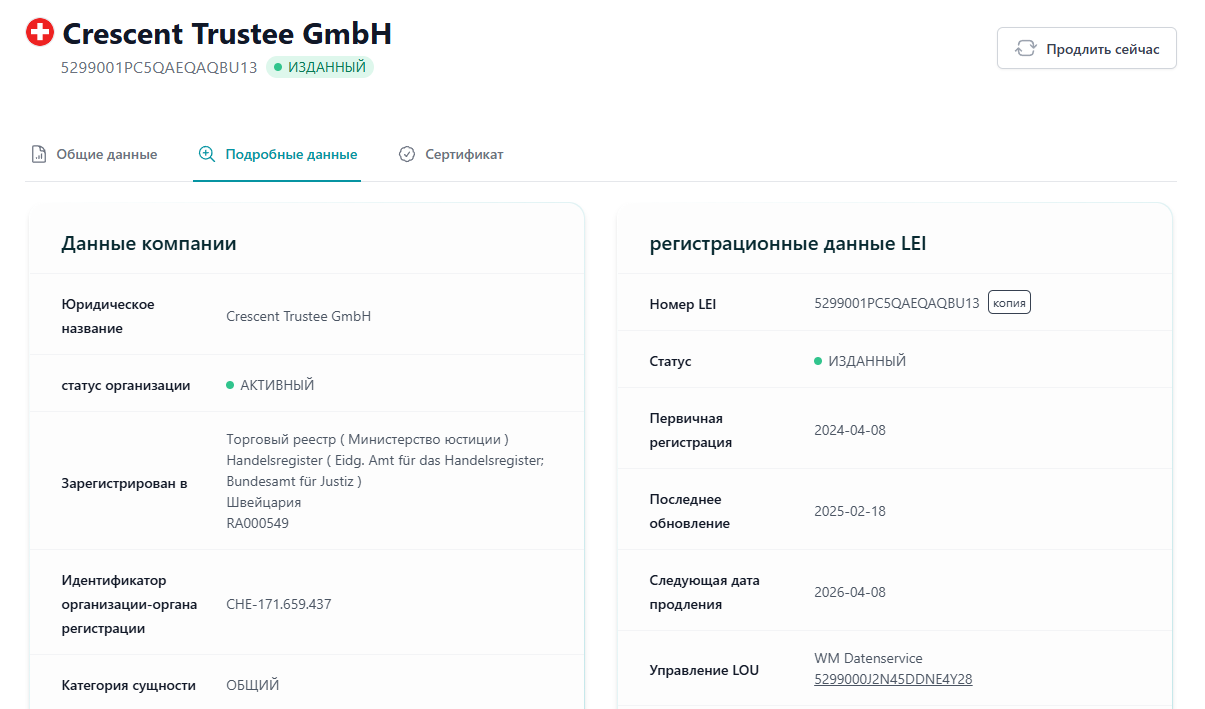
Task: Click the Первичная регистрация date 2024-04-08
Action: tap(851, 429)
